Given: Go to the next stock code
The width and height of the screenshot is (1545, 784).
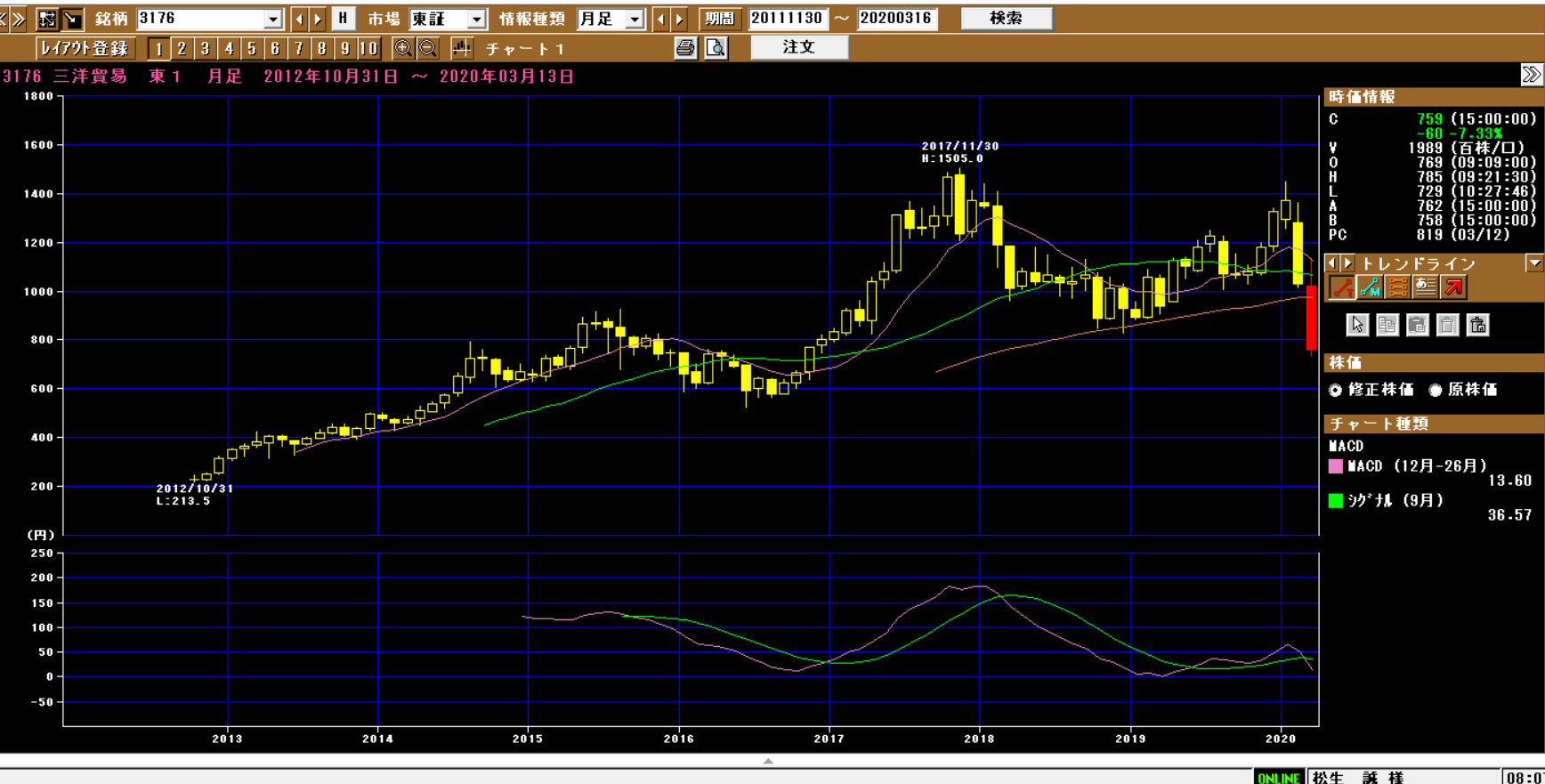Looking at the screenshot, I should tap(318, 19).
